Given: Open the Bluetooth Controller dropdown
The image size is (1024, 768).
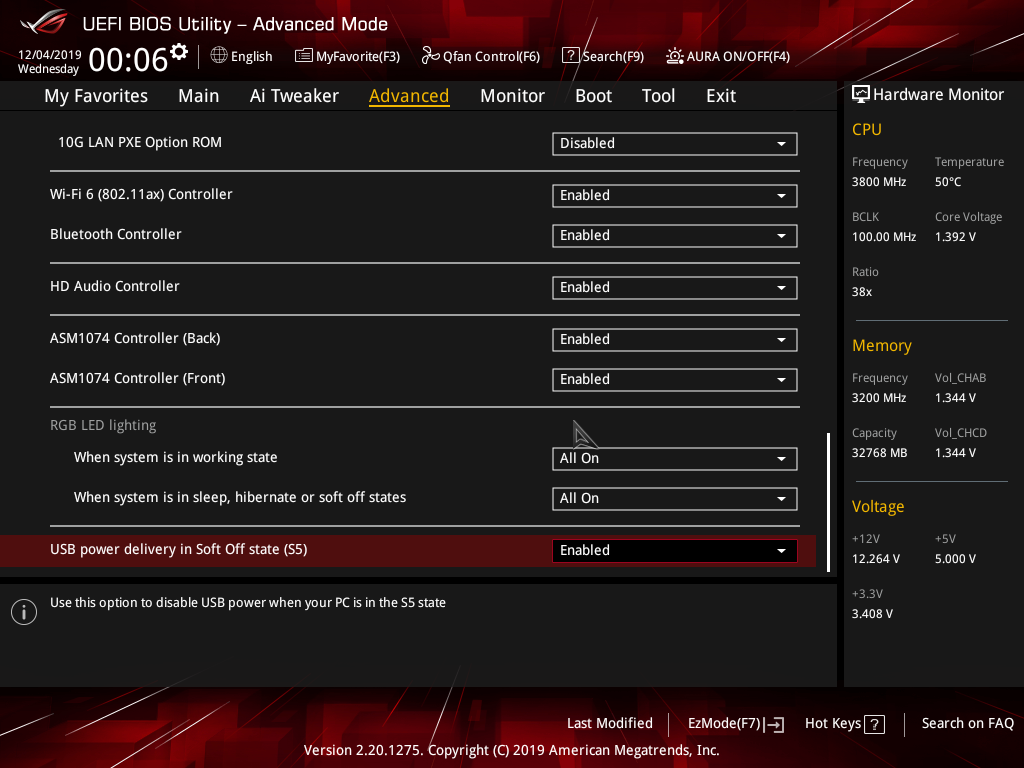Looking at the screenshot, I should [x=675, y=236].
